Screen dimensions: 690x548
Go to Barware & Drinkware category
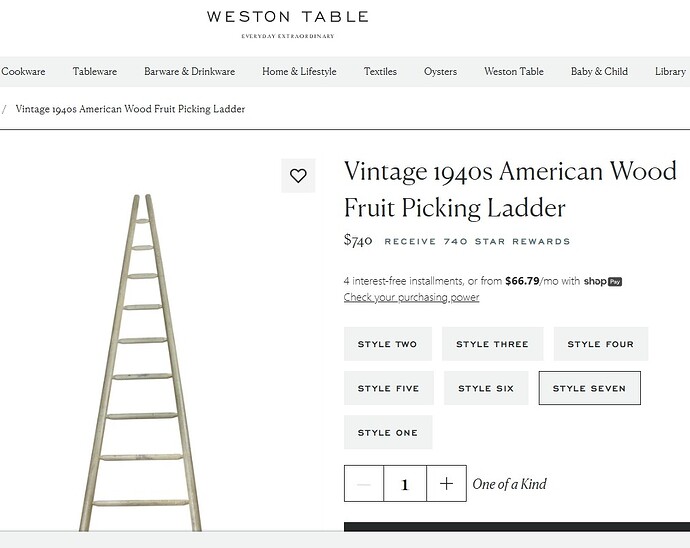pyautogui.click(x=189, y=72)
